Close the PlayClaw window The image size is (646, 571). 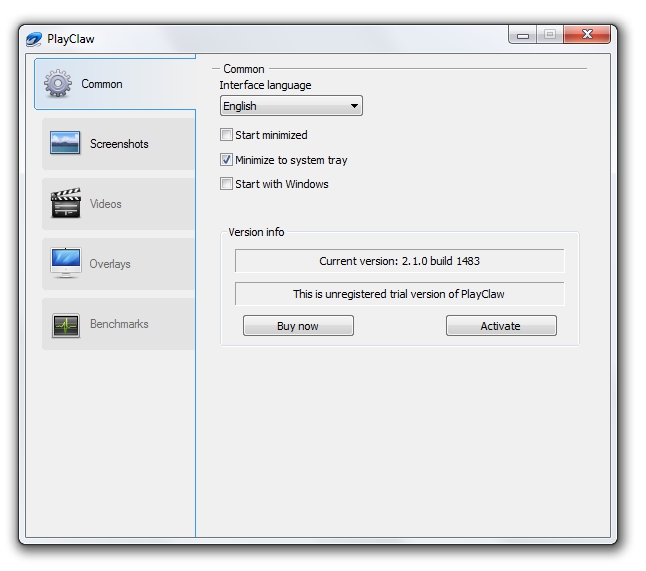pos(587,34)
